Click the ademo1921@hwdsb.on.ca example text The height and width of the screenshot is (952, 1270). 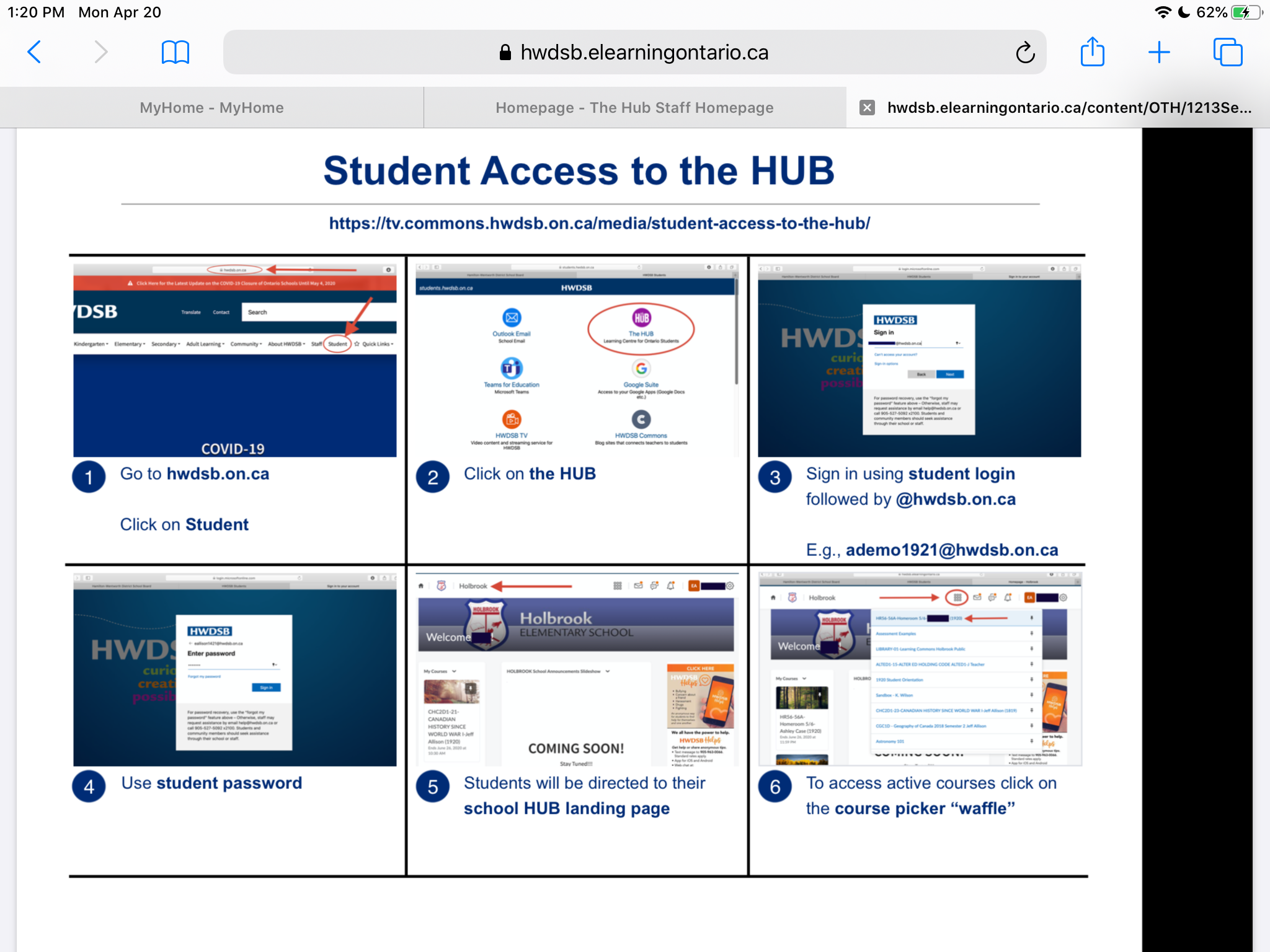click(x=952, y=550)
